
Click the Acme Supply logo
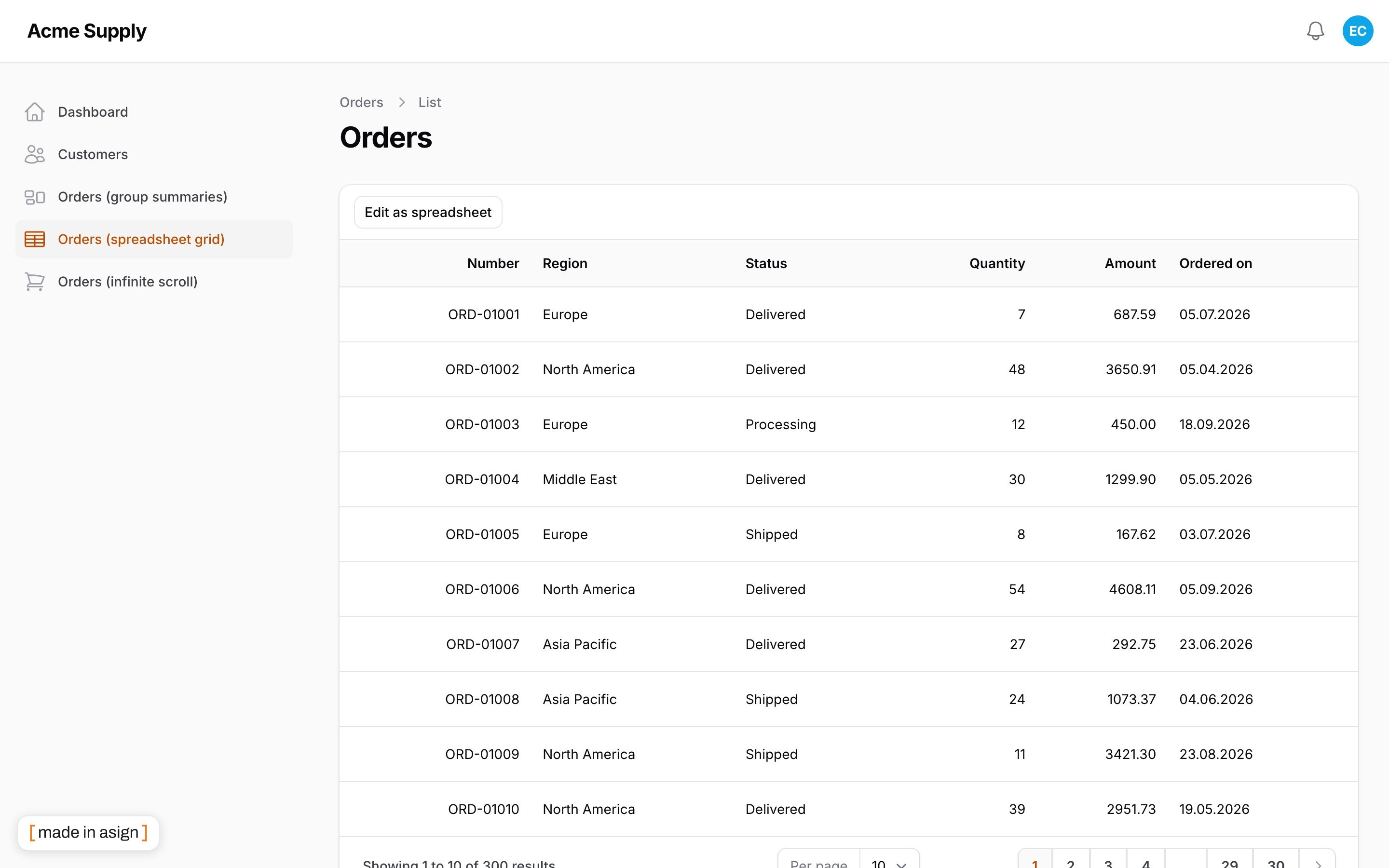[87, 31]
